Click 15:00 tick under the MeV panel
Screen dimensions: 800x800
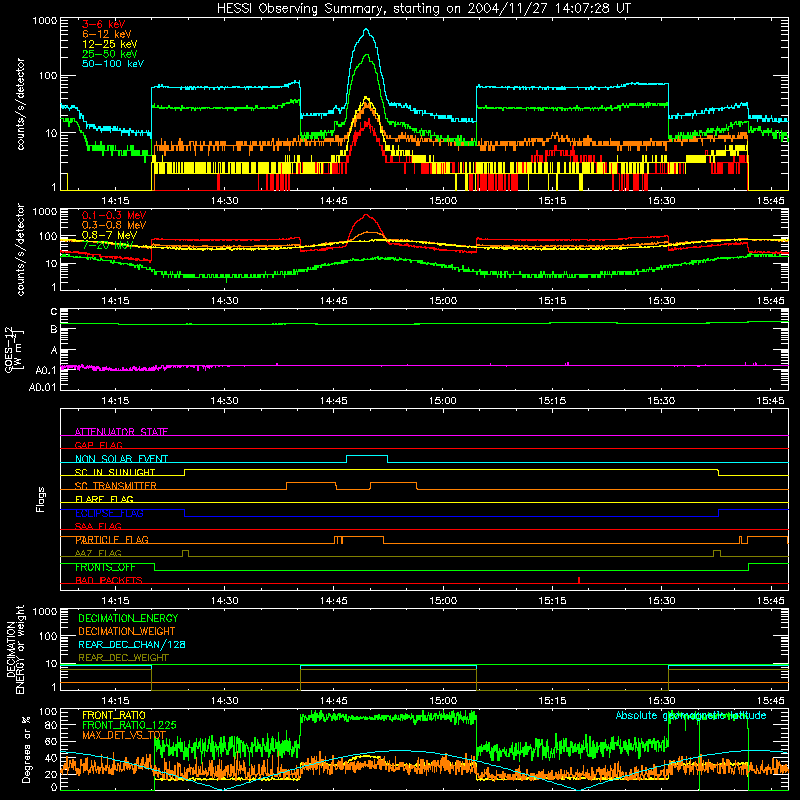[x=443, y=301]
